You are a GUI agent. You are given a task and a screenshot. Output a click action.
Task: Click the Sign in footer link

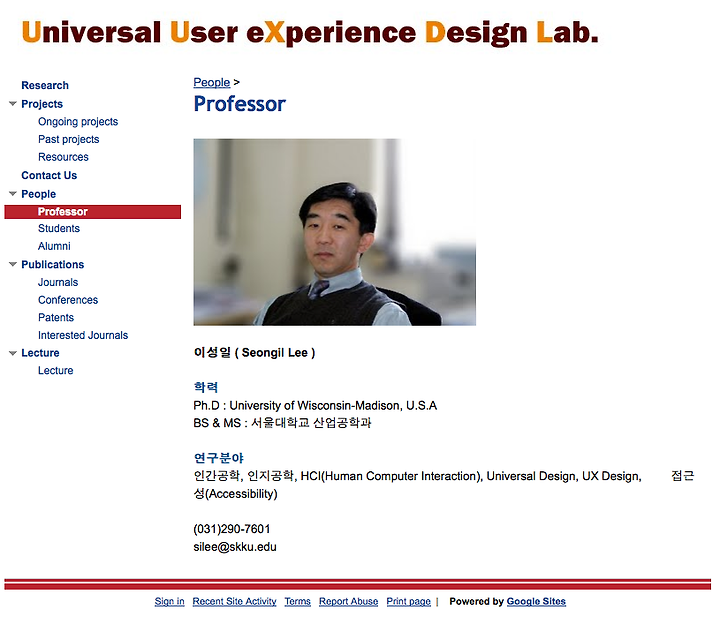pos(169,602)
